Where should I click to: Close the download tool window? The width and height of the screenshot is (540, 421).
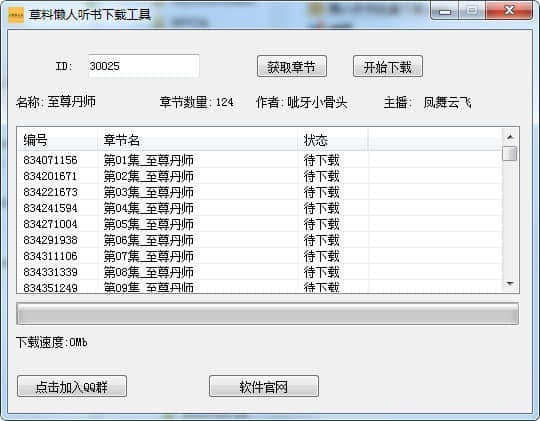509,11
